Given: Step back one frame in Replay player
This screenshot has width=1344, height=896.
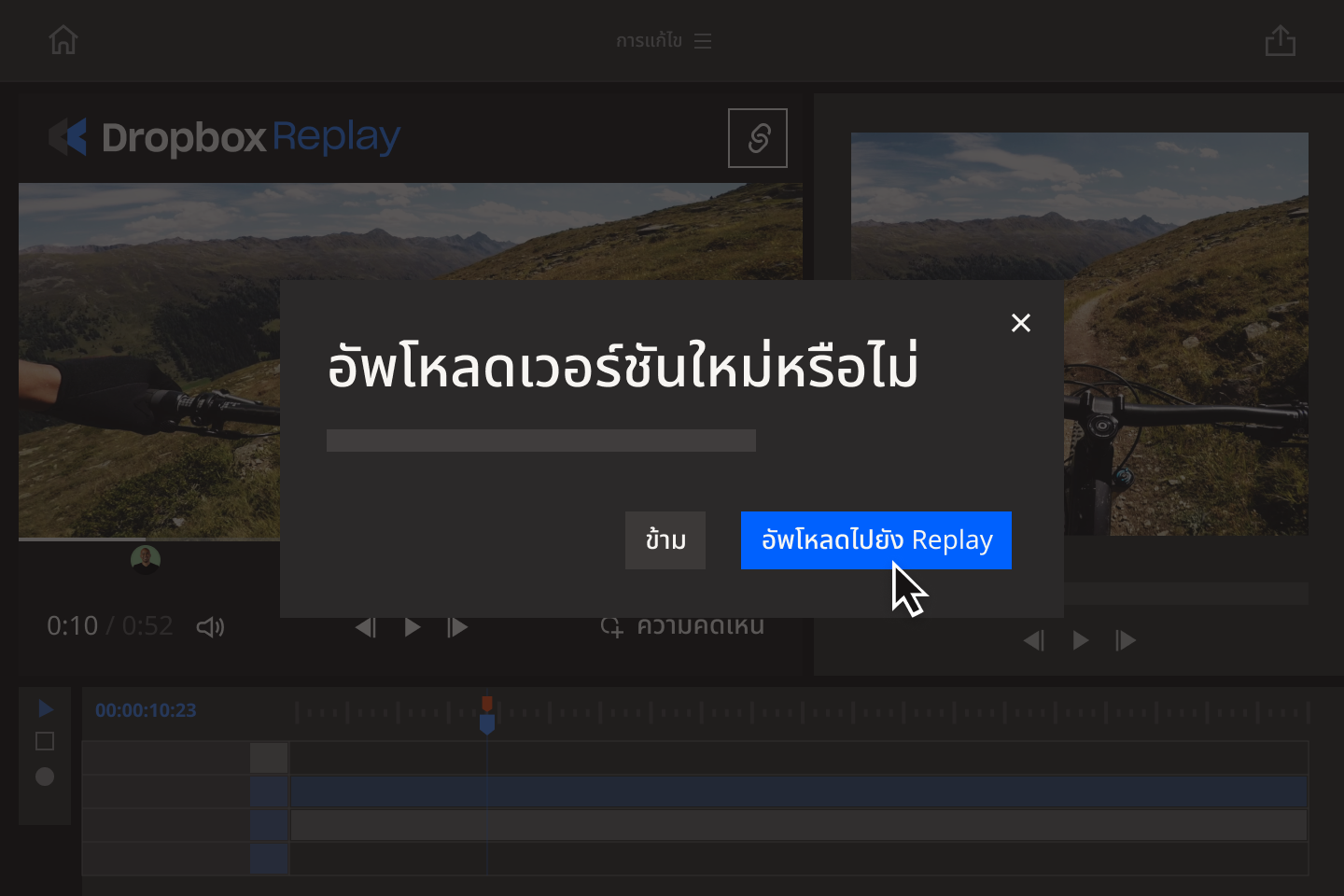Looking at the screenshot, I should (x=366, y=627).
